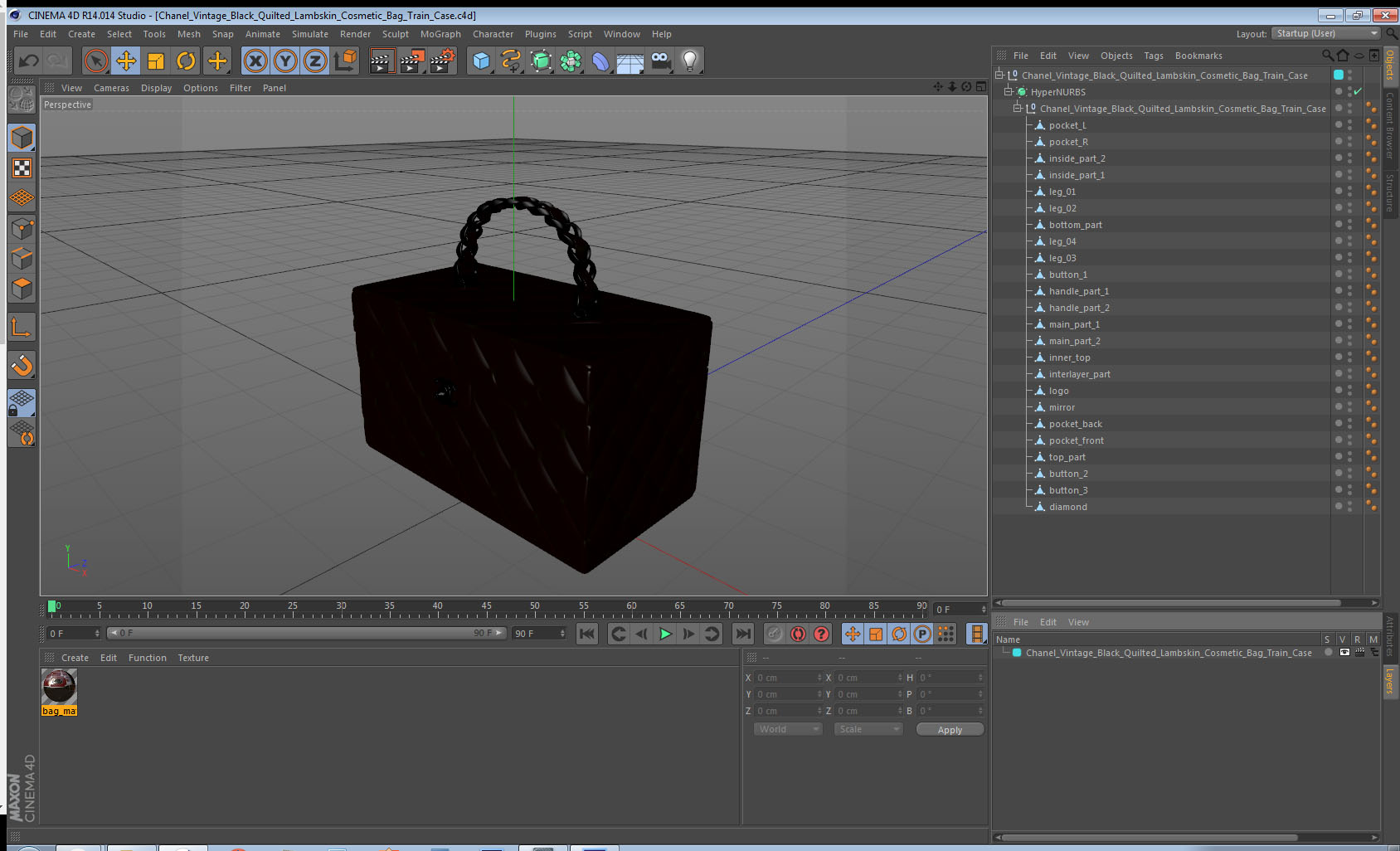
Task: Open the Material Manager Texture menu
Action: [x=192, y=658]
